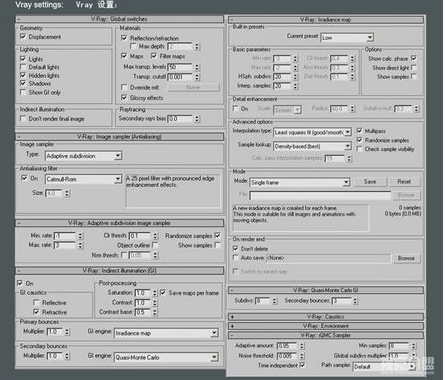This screenshot has height=380, width=445.
Task: Enable Detail enhancement On checkbox
Action: coord(236,108)
